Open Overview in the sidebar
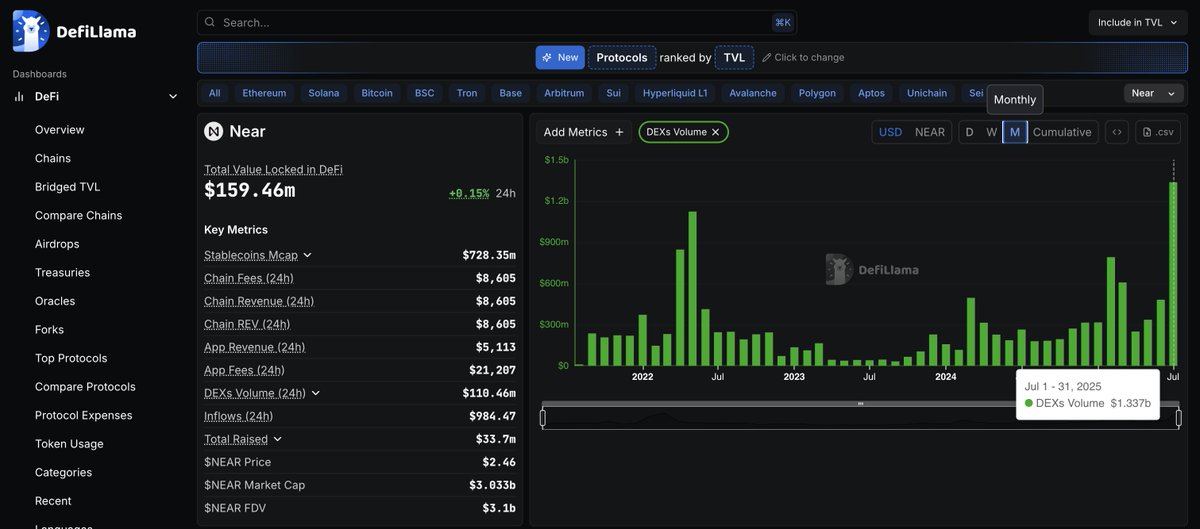This screenshot has width=1200, height=529. point(60,130)
